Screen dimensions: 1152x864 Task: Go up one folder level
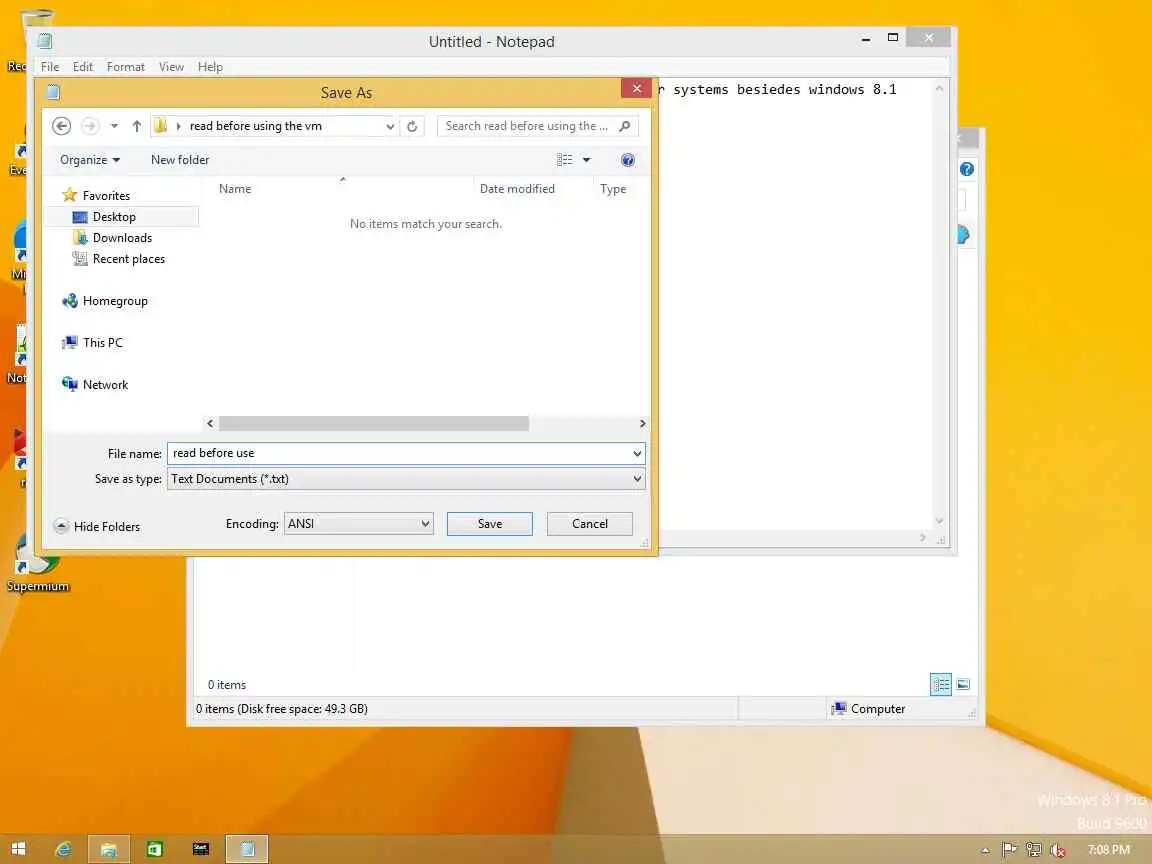(x=137, y=126)
